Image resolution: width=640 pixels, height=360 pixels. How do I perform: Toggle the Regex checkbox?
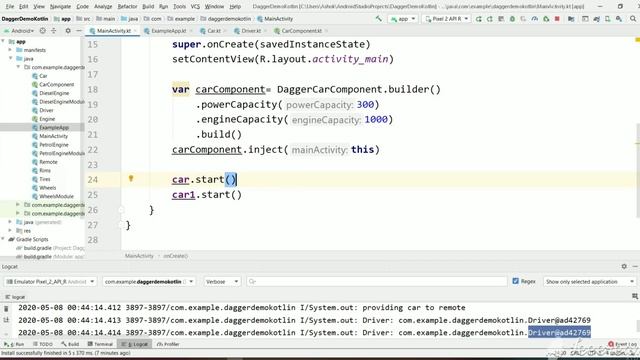[516, 281]
